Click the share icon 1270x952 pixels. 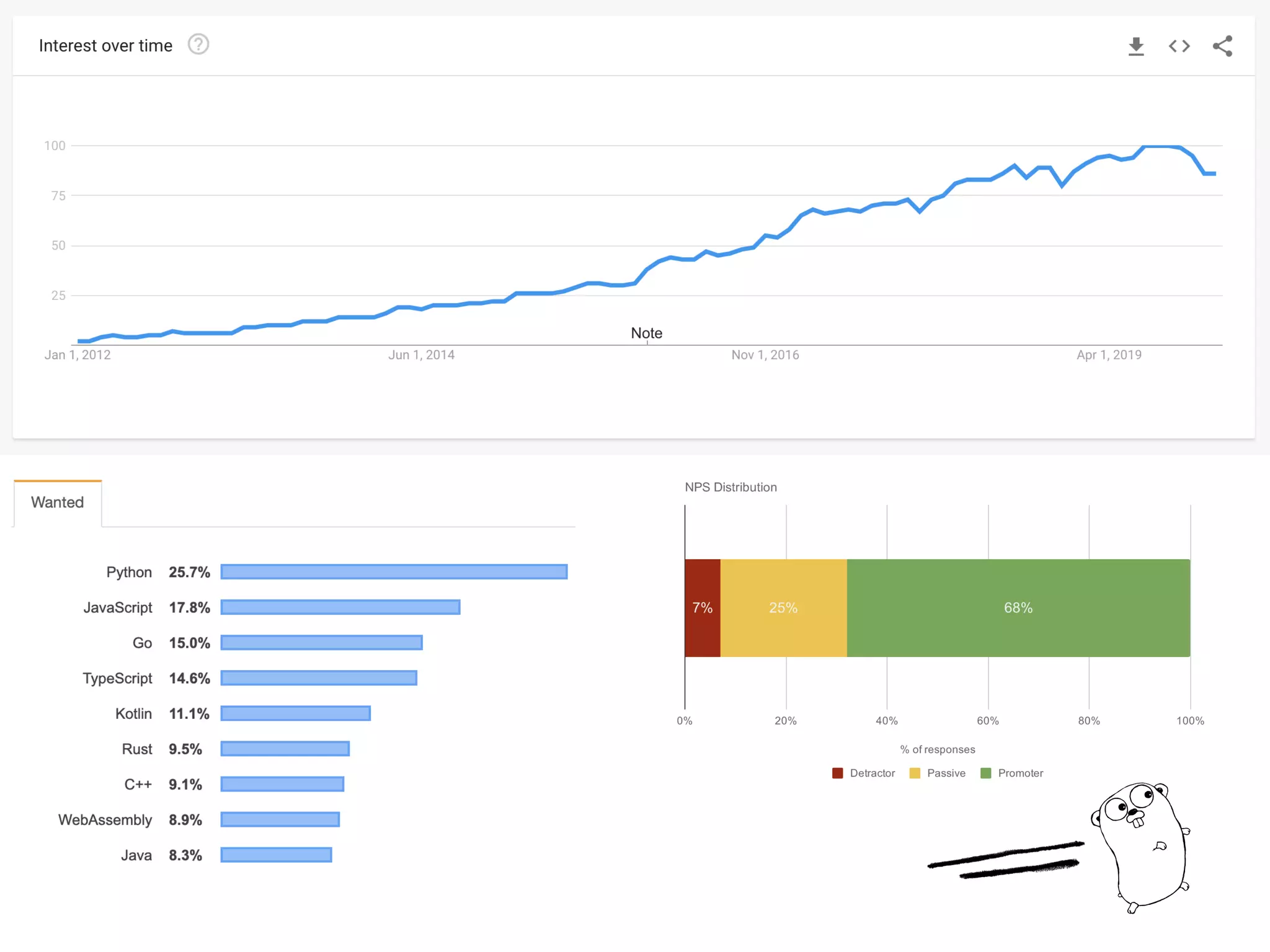(x=1222, y=46)
